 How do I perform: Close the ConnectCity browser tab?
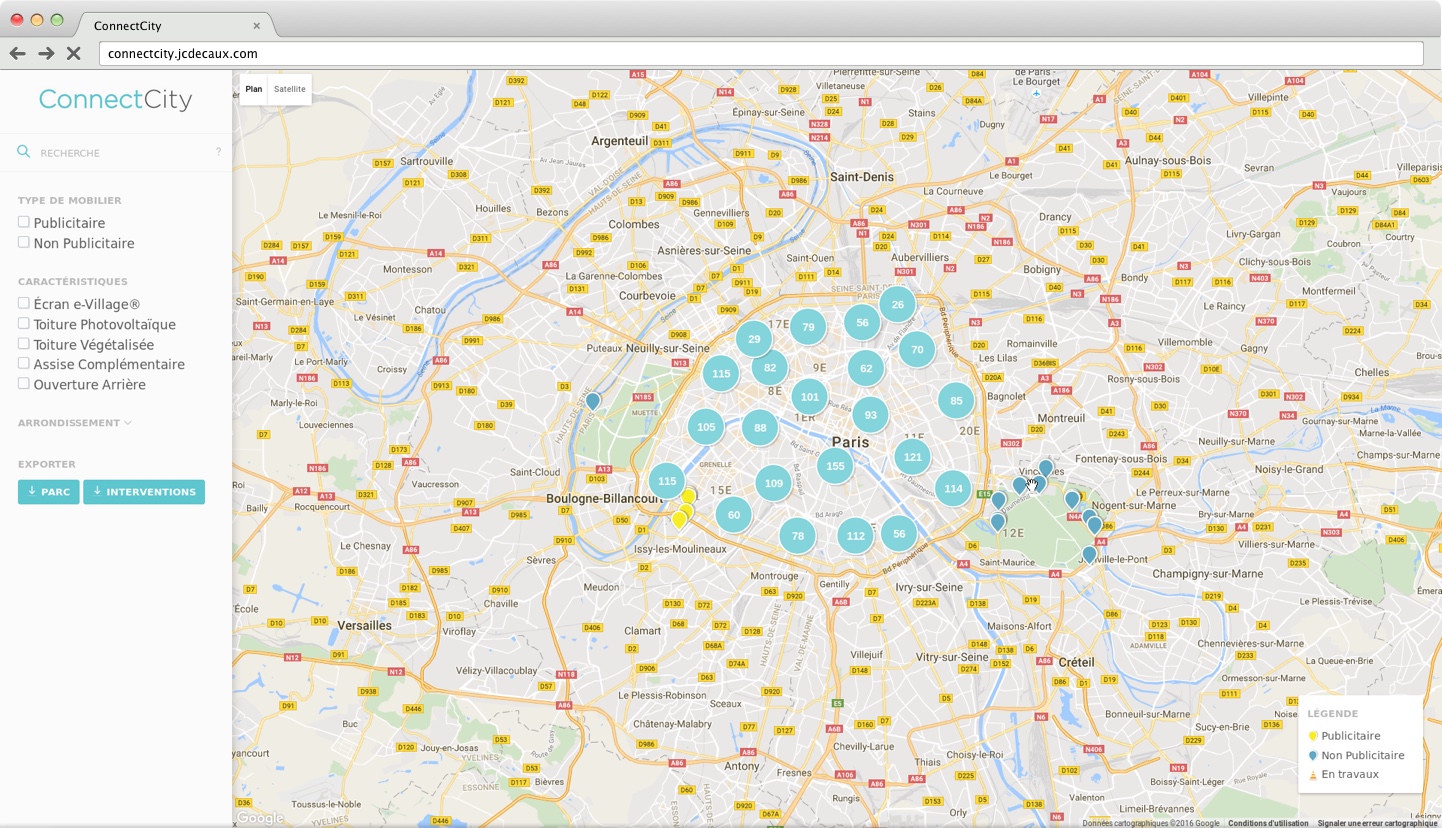pyautogui.click(x=257, y=25)
